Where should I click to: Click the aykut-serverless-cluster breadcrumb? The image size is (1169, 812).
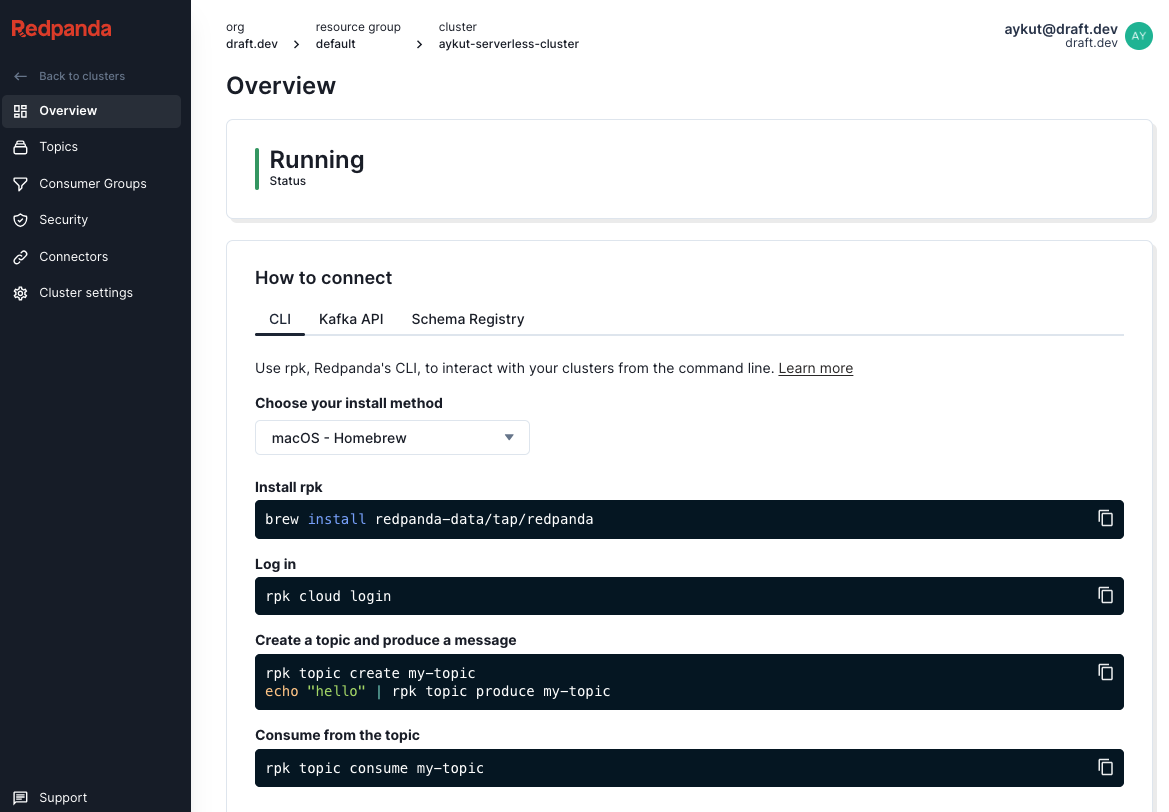coord(508,44)
